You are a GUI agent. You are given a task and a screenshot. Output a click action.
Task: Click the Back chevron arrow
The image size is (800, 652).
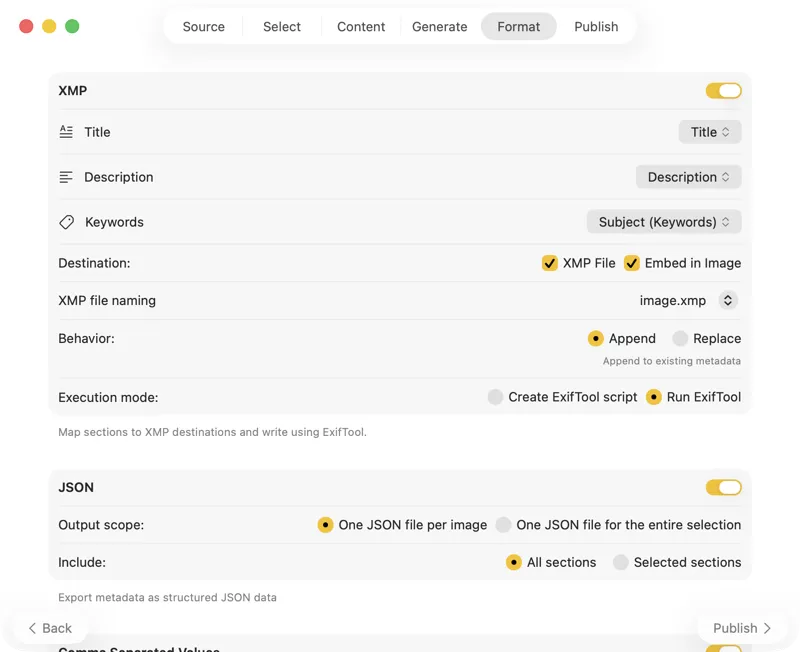point(32,628)
